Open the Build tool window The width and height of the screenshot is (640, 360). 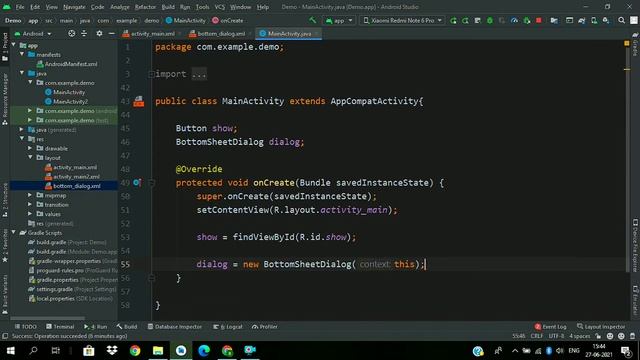pyautogui.click(x=127, y=327)
